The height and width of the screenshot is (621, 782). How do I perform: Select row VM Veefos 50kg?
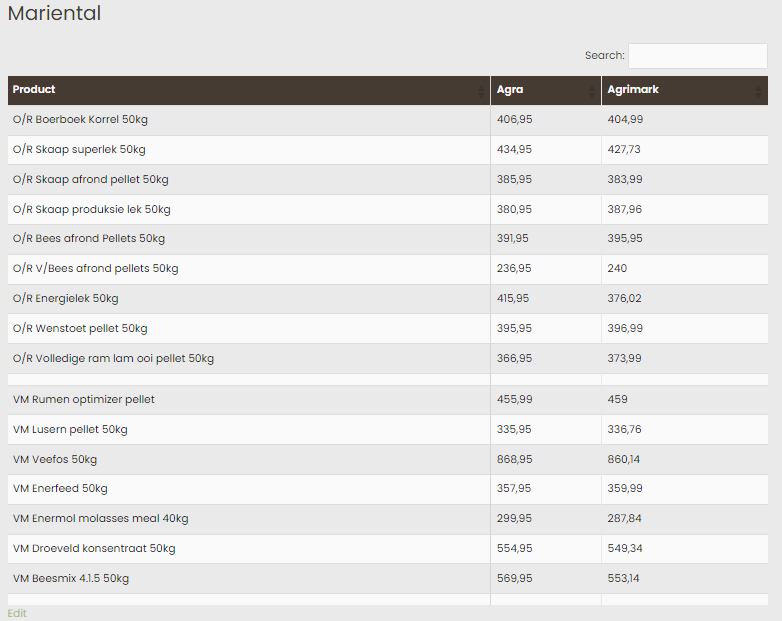(x=388, y=459)
